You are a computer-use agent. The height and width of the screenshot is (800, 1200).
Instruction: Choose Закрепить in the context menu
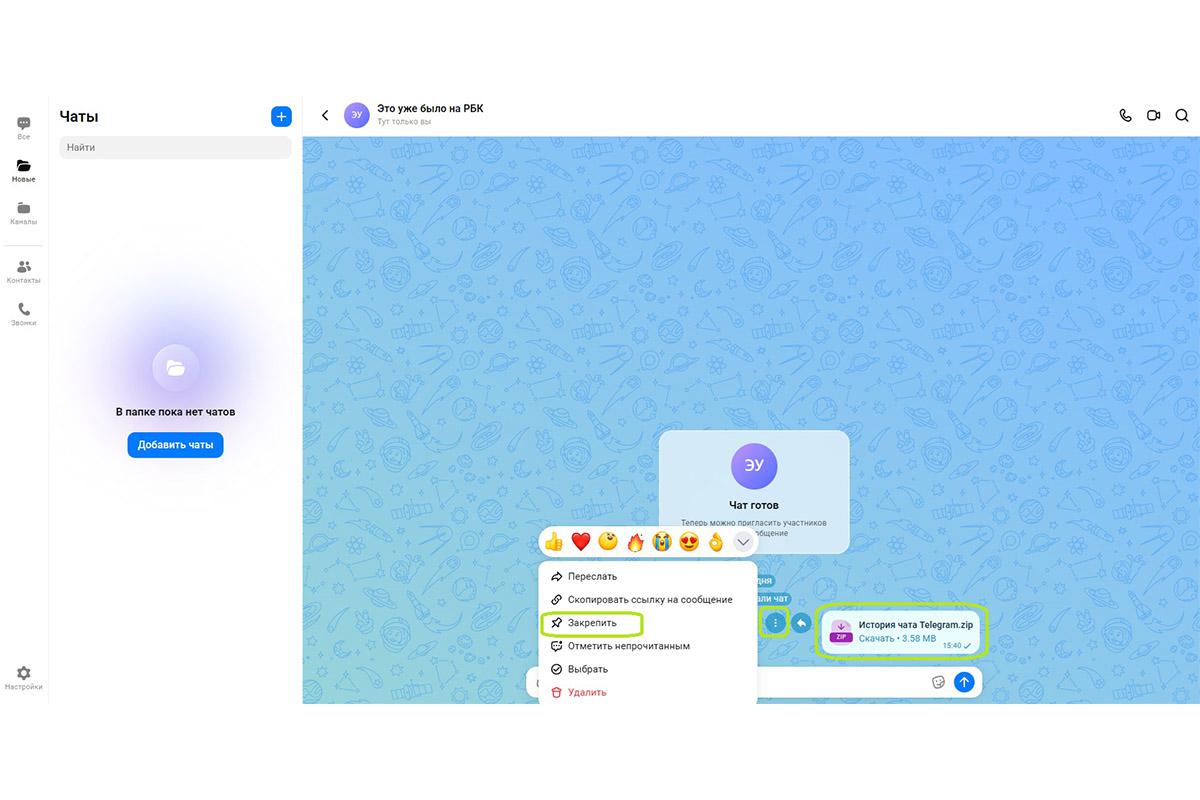click(592, 623)
